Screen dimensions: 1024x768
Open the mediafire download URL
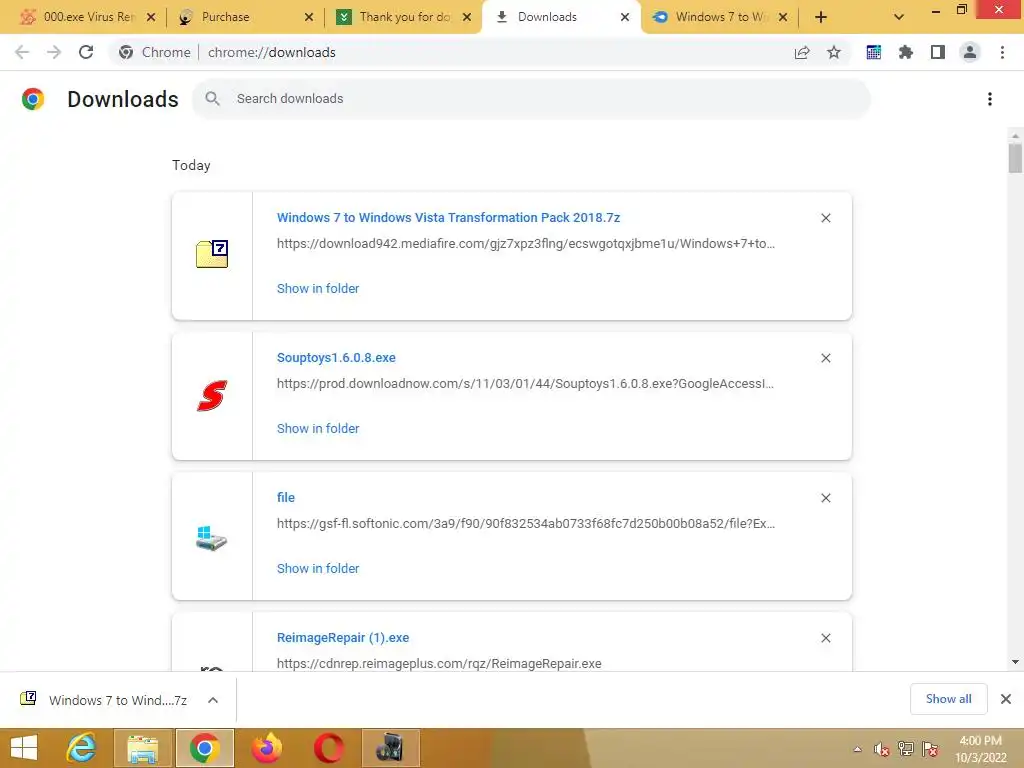click(526, 244)
